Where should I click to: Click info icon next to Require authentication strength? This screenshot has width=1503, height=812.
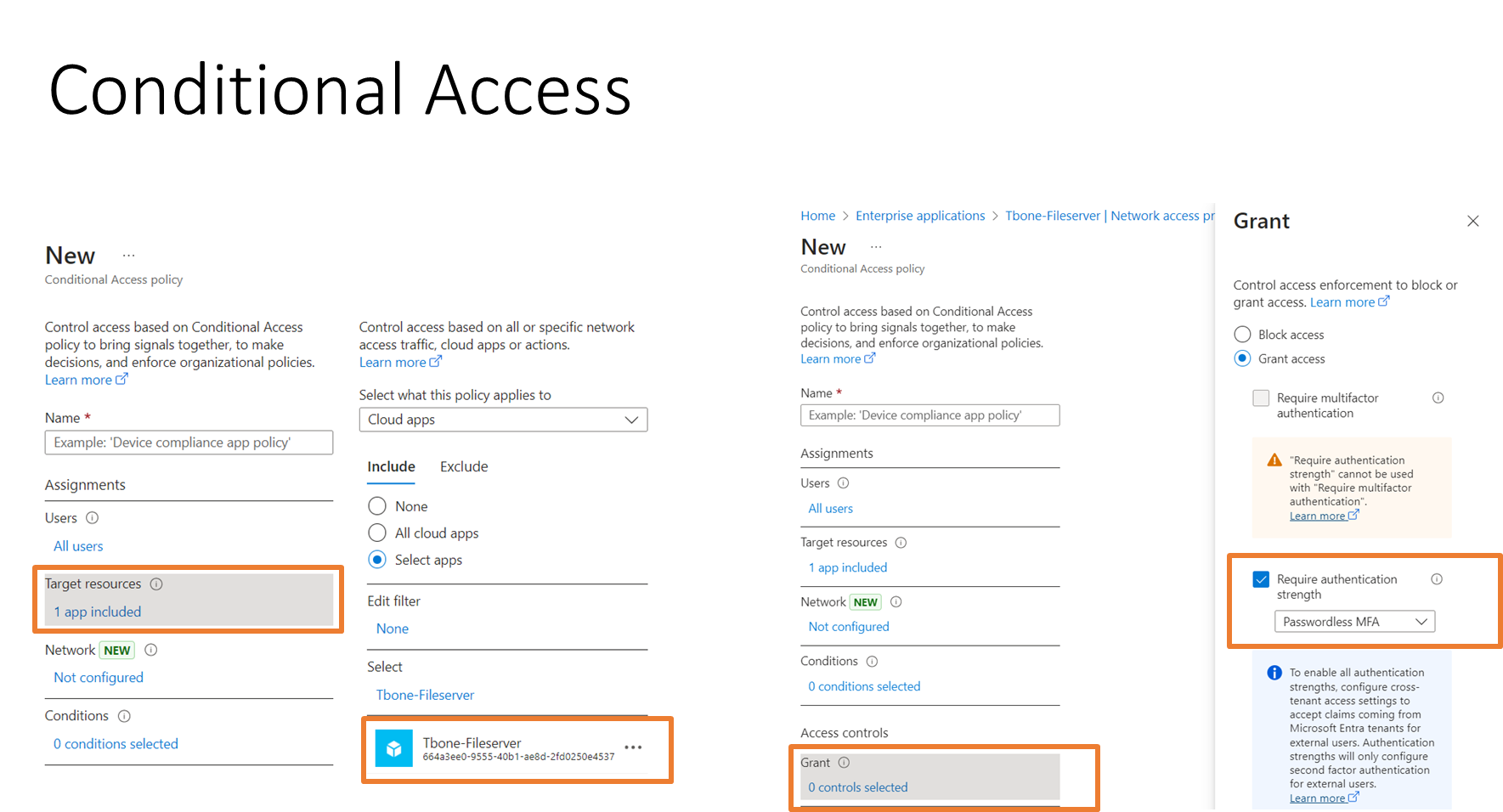pos(1438,578)
